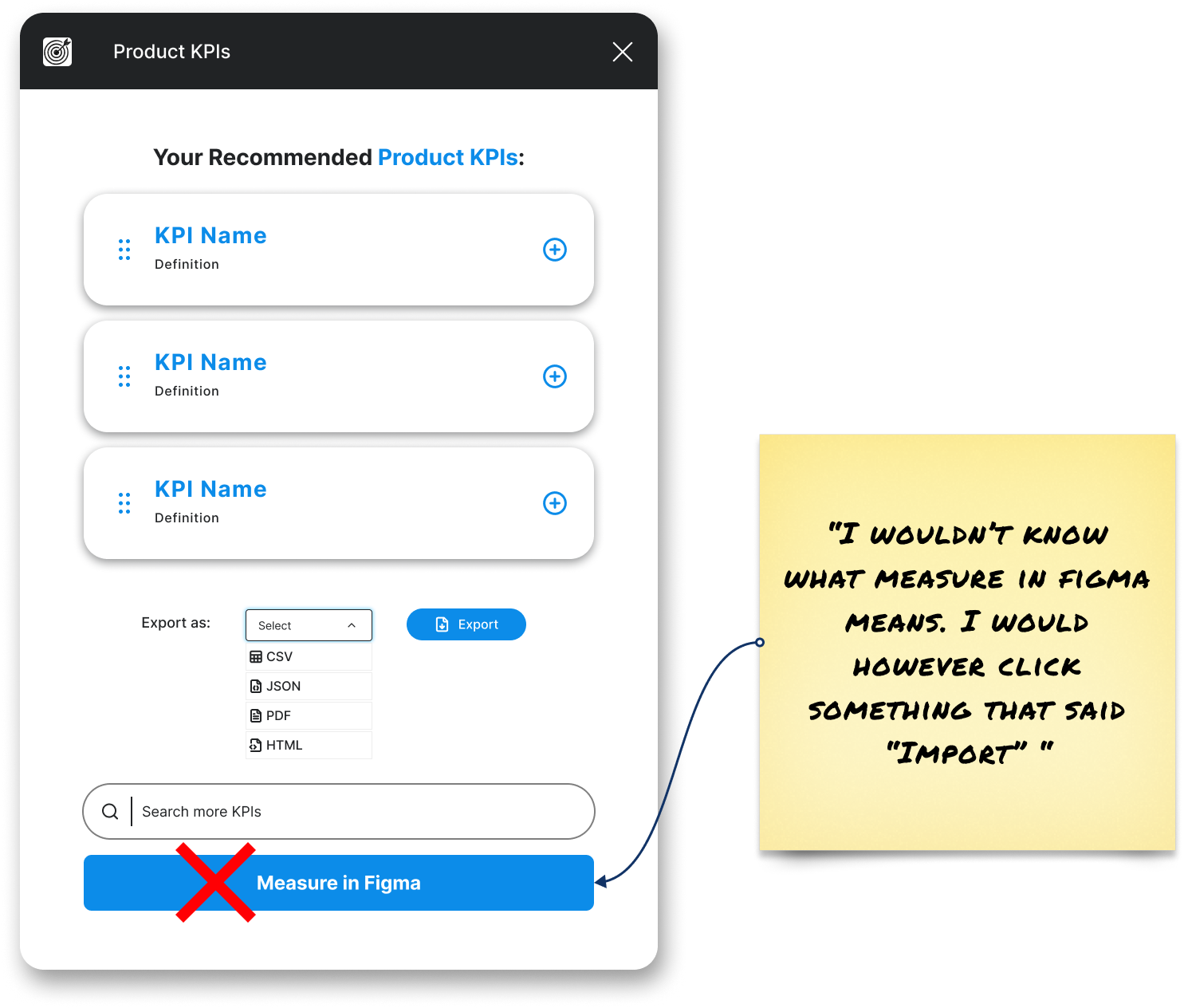Viewport: 1184px width, 1008px height.
Task: Click the file icon beside JSON
Action: click(x=256, y=686)
